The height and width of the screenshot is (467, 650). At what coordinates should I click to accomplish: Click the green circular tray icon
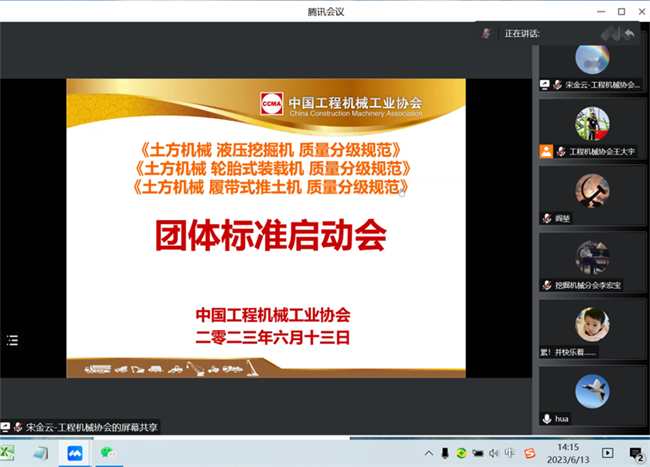(x=461, y=453)
